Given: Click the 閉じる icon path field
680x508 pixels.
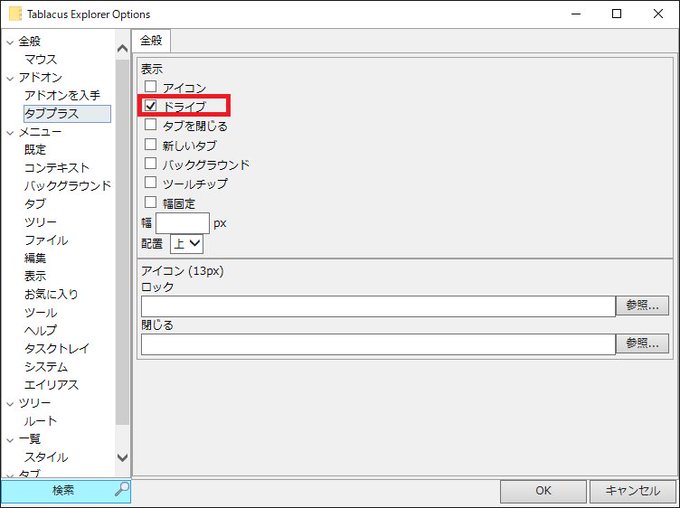Looking at the screenshot, I should tap(378, 344).
